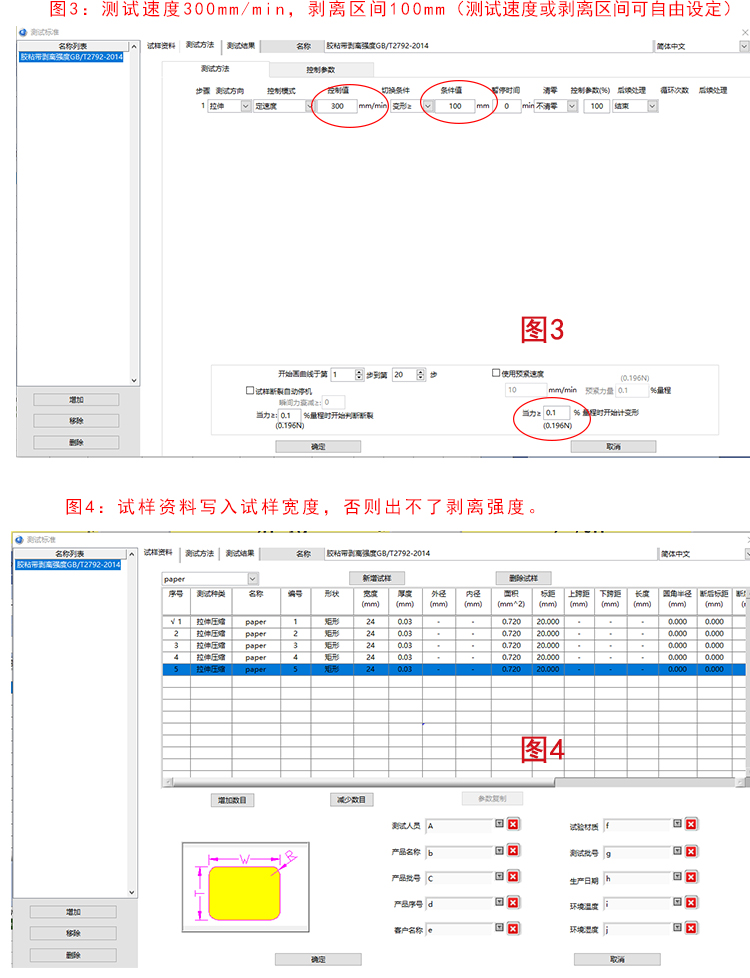Click red X icon next to 客户名称
Screen dimensions: 750x978
coord(513,930)
